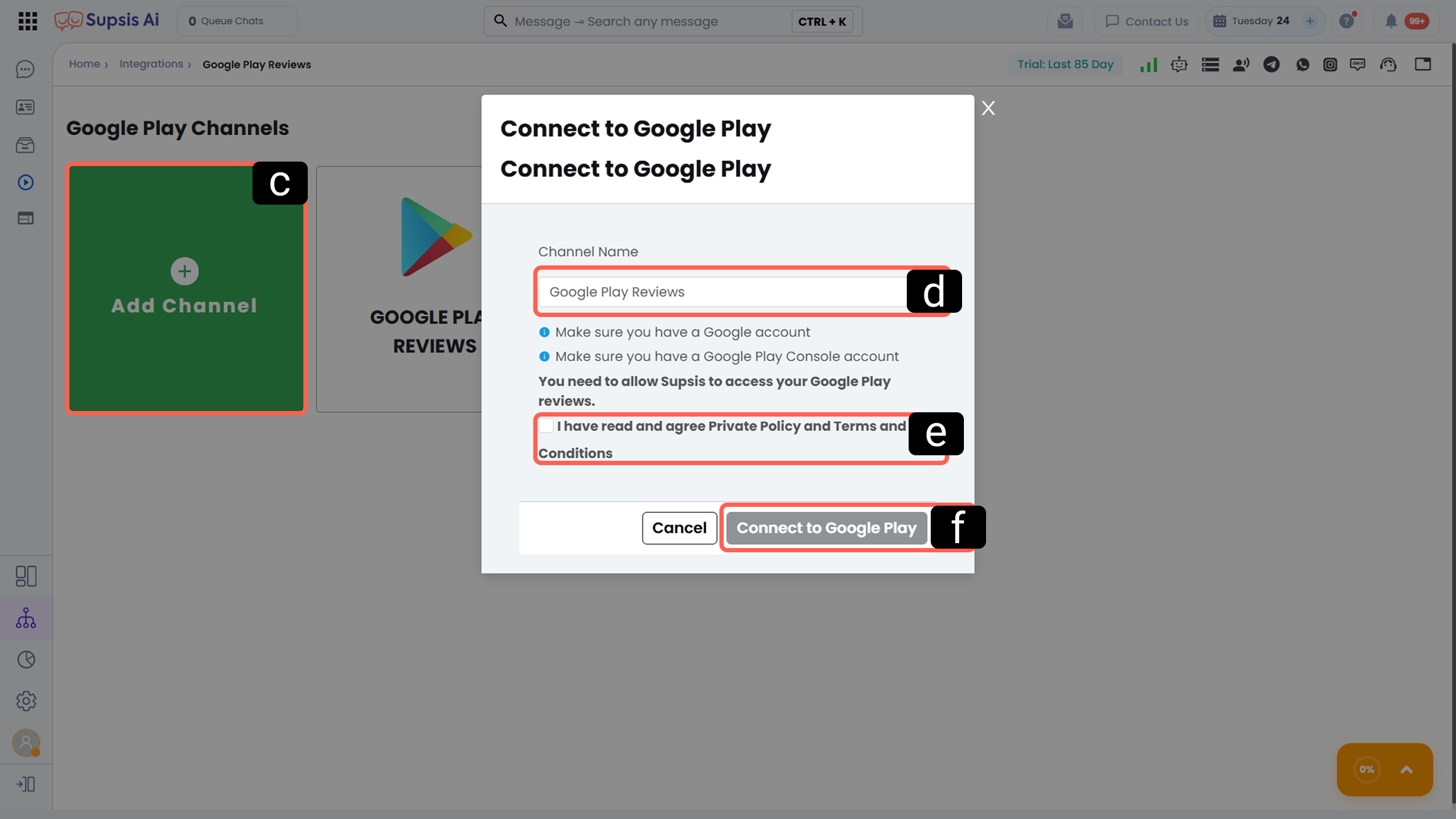The image size is (1456, 819).
Task: Open the speaking users icon in the toolbar
Action: [x=1241, y=65]
